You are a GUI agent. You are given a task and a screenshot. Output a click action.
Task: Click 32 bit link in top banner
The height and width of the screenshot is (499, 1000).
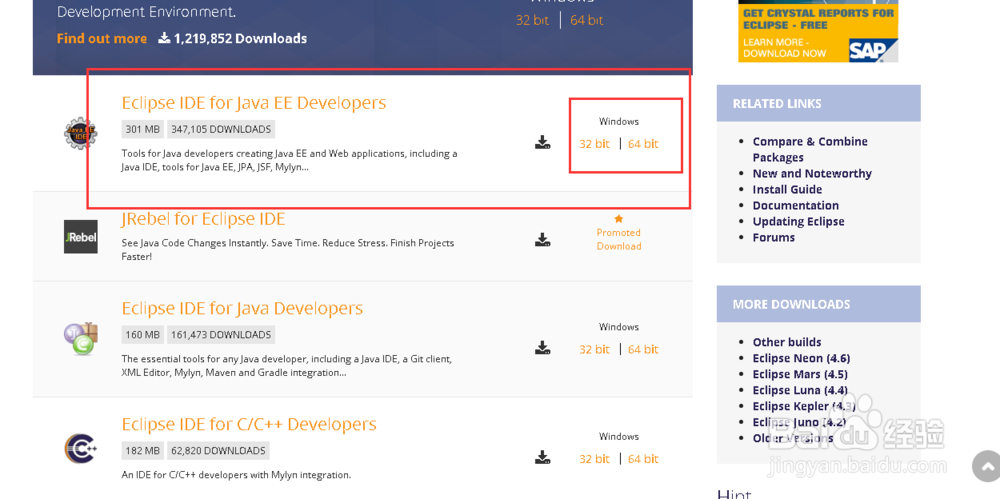[x=533, y=20]
